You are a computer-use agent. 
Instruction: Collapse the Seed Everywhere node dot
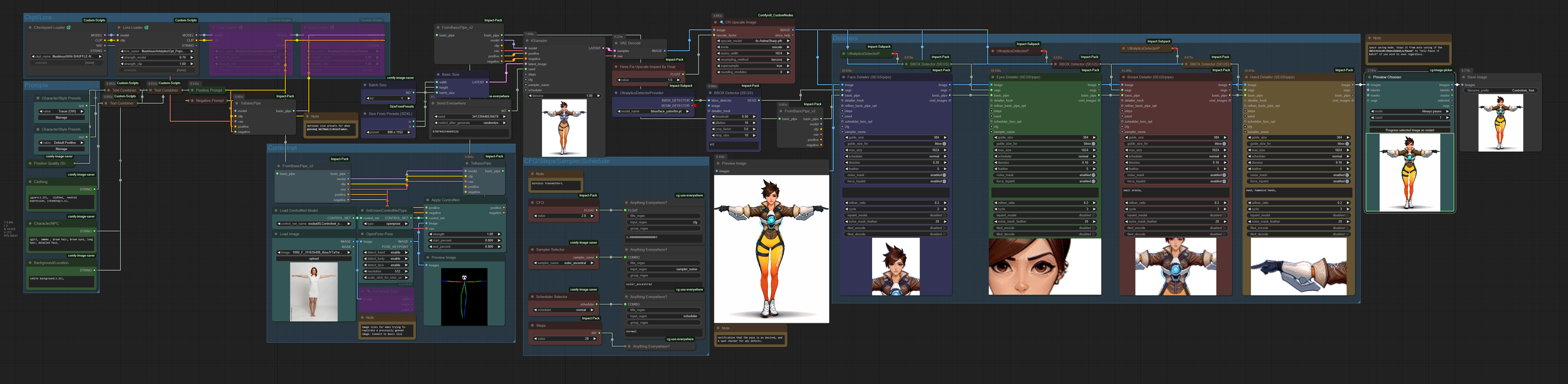[433, 103]
